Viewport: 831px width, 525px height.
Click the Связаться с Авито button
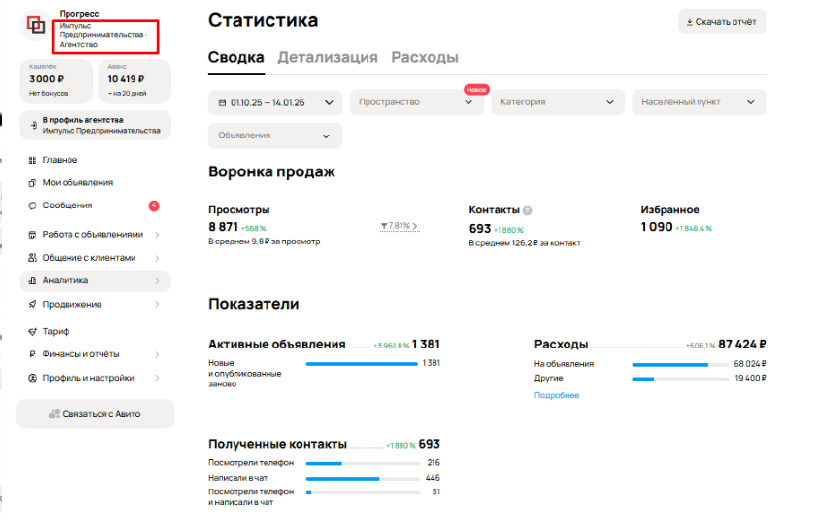click(95, 414)
